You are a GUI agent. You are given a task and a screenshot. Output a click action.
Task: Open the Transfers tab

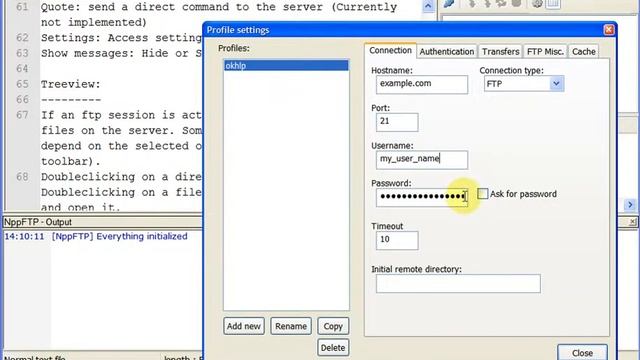point(500,51)
